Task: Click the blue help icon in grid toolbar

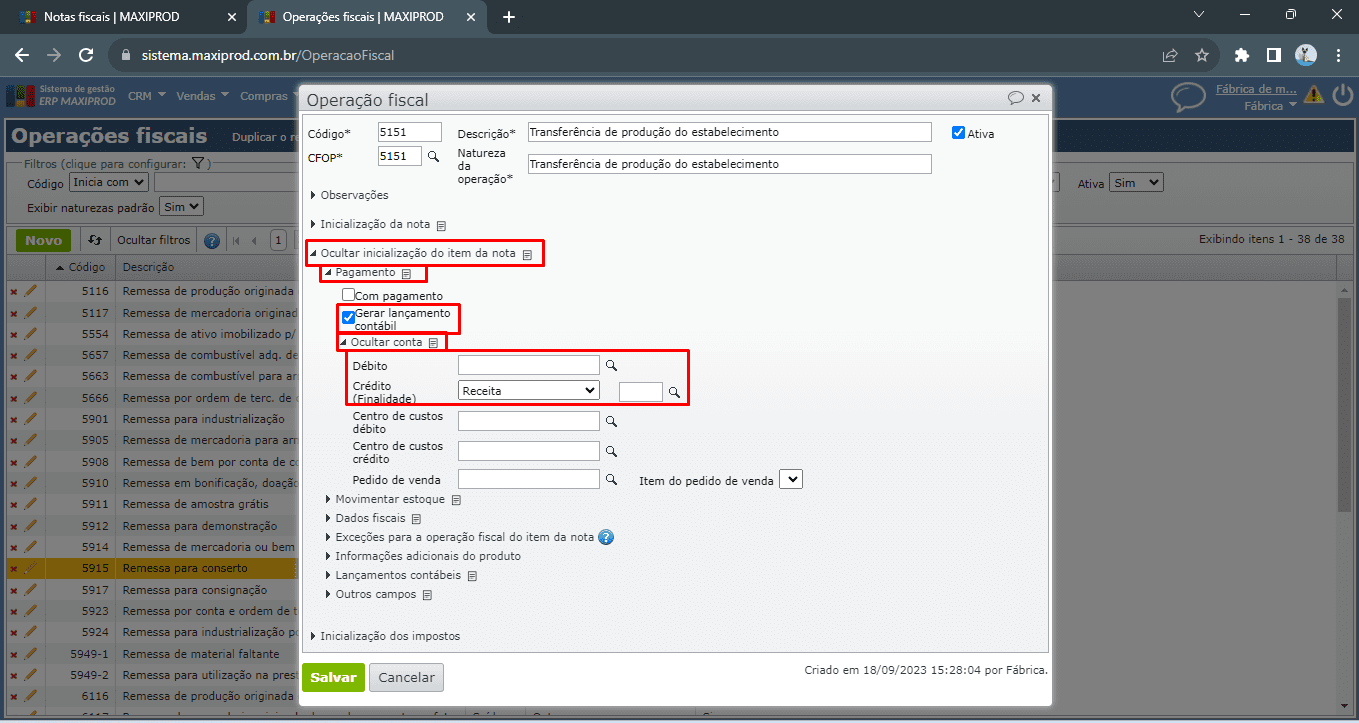Action: pos(212,240)
